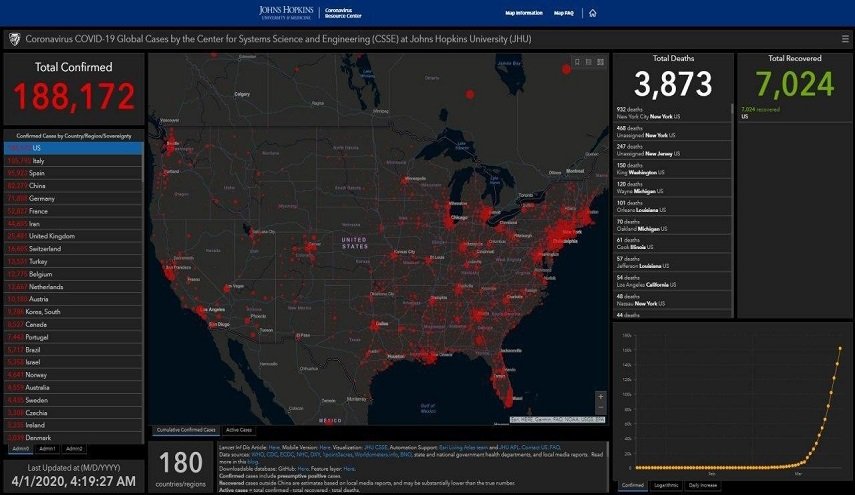Select Australia in the country list

74,388
